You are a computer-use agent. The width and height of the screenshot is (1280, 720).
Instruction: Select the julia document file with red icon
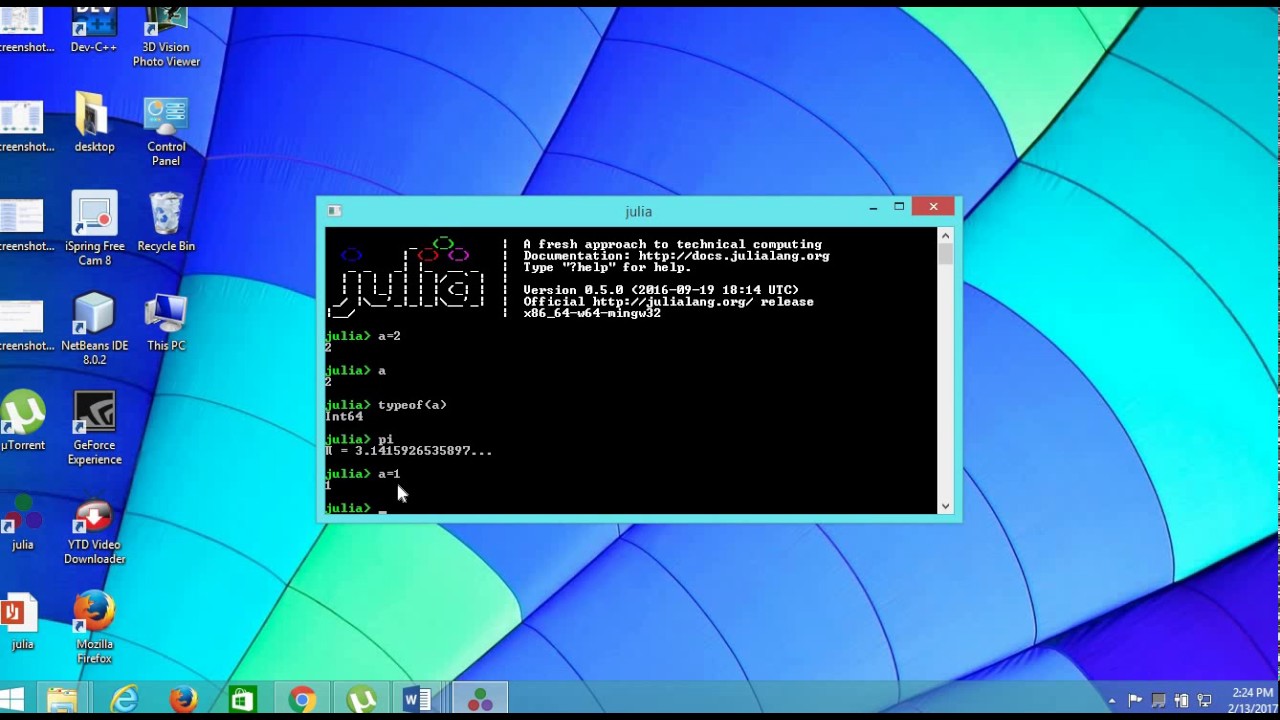[x=20, y=622]
